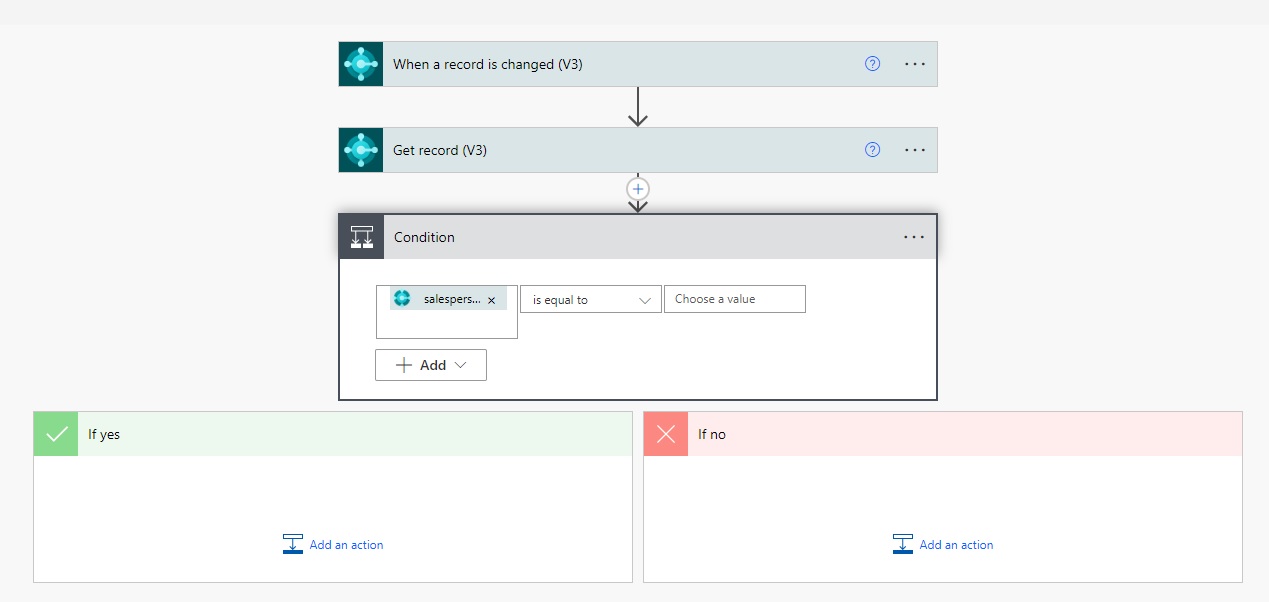The height and width of the screenshot is (602, 1269).
Task: Add an action in the If no branch
Action: tap(943, 545)
